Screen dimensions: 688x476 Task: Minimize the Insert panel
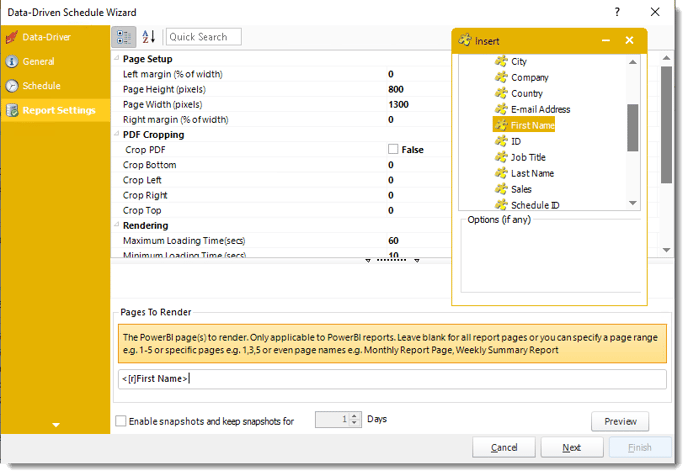click(606, 41)
